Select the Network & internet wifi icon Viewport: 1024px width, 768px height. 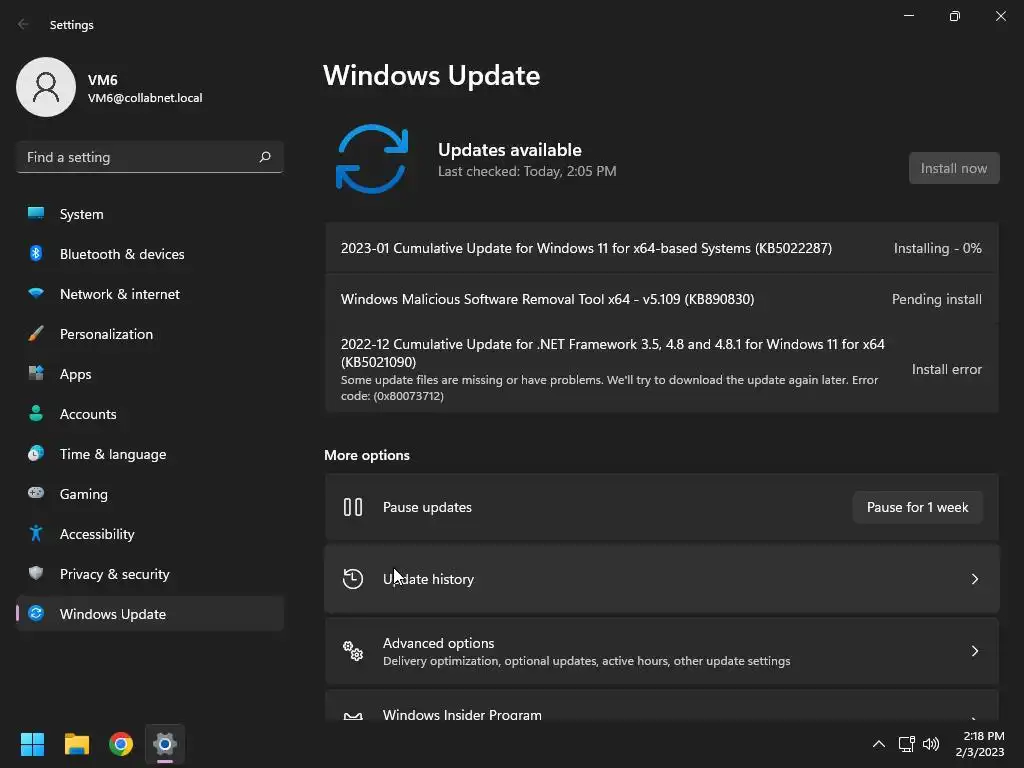(36, 294)
